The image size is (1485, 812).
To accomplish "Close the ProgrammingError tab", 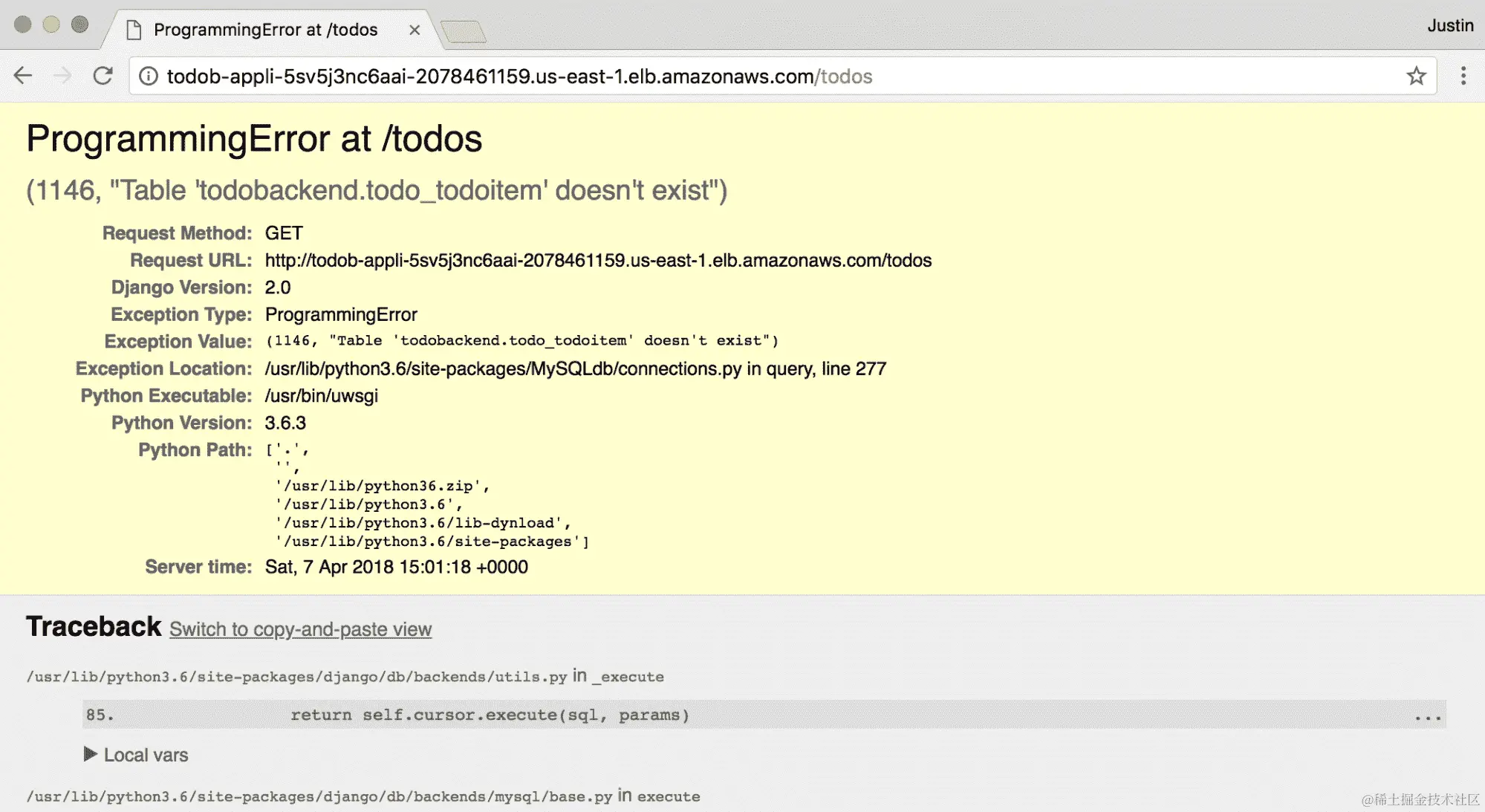I will [x=415, y=30].
